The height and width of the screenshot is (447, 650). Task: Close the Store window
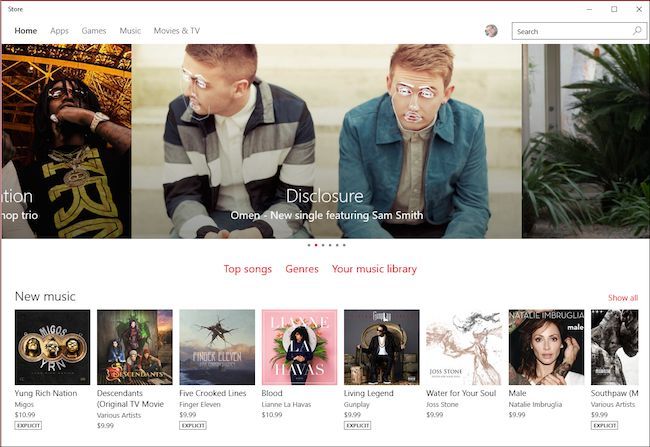pyautogui.click(x=639, y=9)
